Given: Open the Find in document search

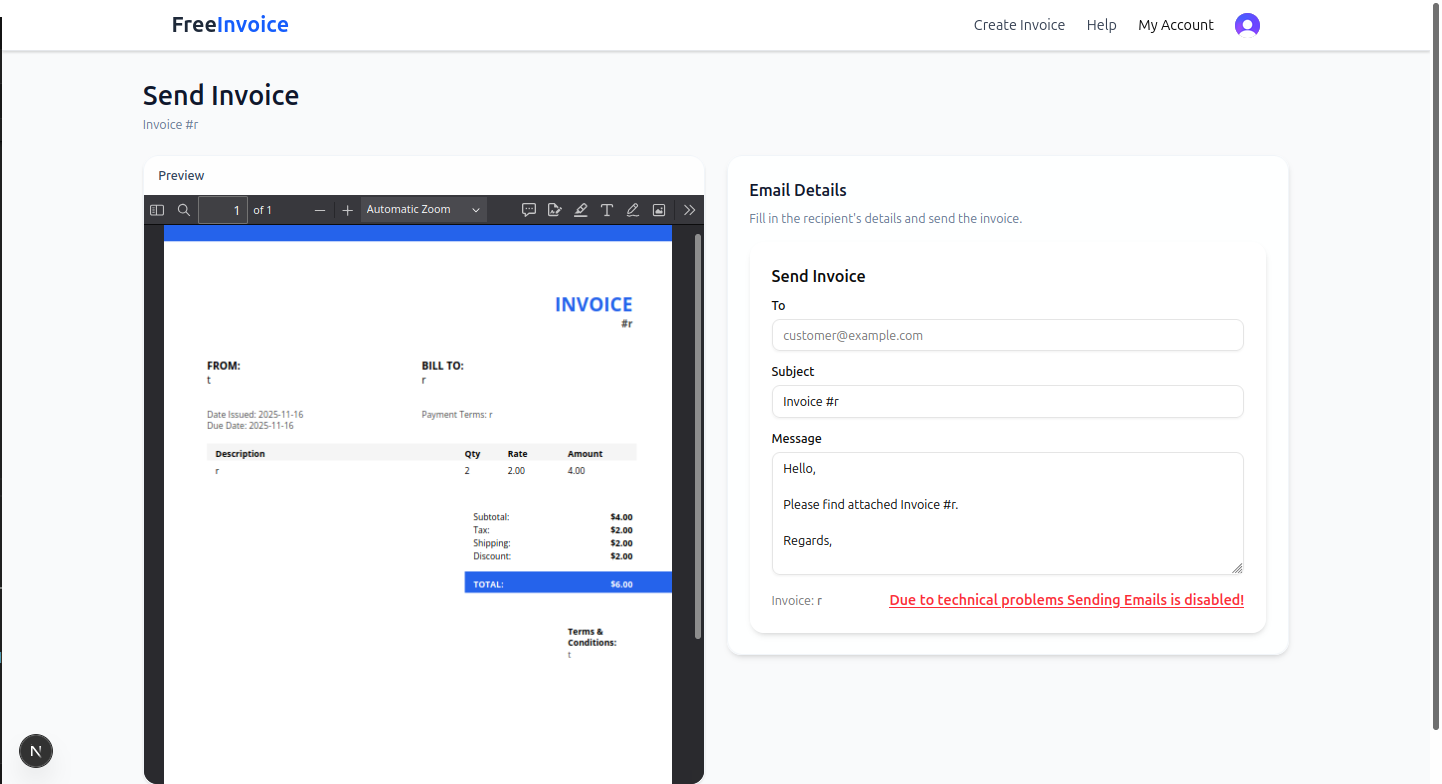Looking at the screenshot, I should tap(184, 209).
